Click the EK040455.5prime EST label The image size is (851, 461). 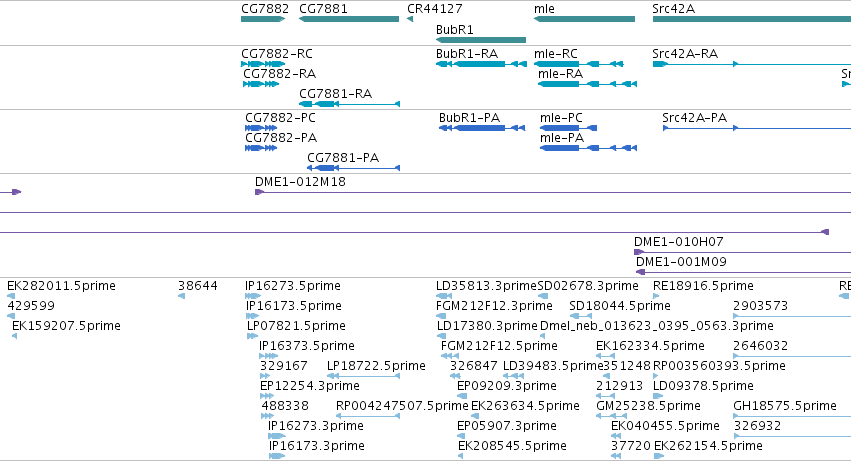coord(665,426)
